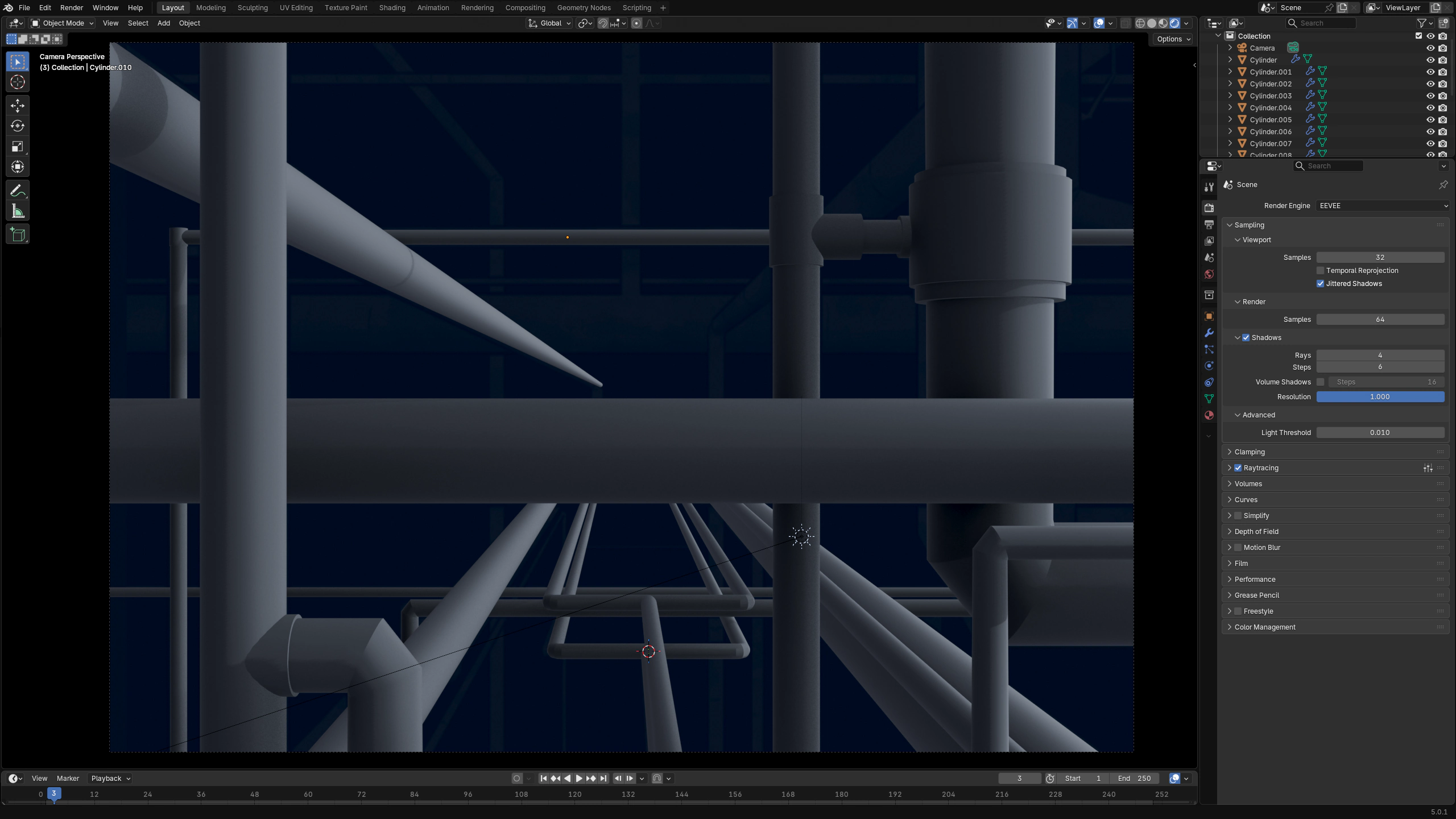Enable Volume Shadows

pyautogui.click(x=1321, y=382)
